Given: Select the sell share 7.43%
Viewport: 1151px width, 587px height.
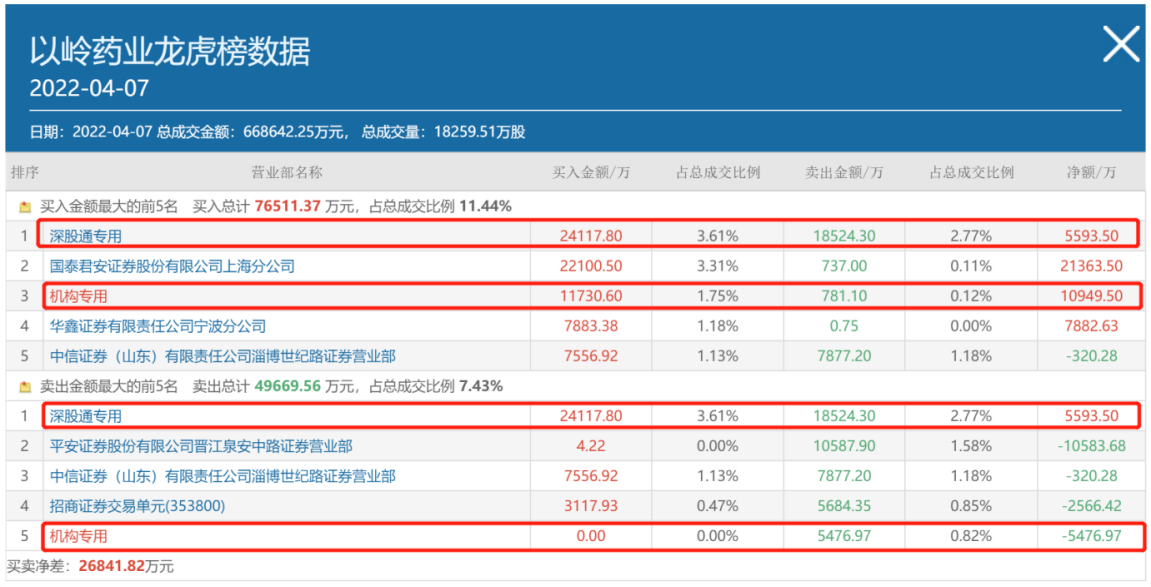Looking at the screenshot, I should point(481,386).
